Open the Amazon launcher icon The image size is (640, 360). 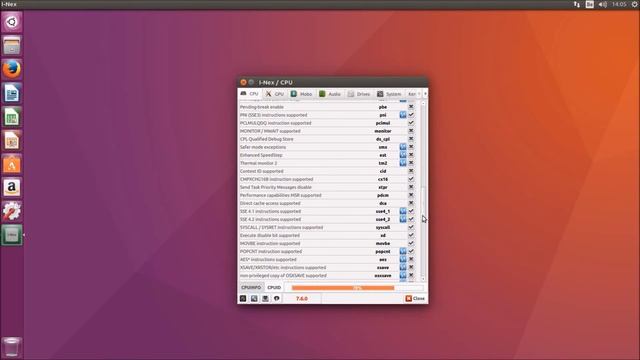click(12, 188)
